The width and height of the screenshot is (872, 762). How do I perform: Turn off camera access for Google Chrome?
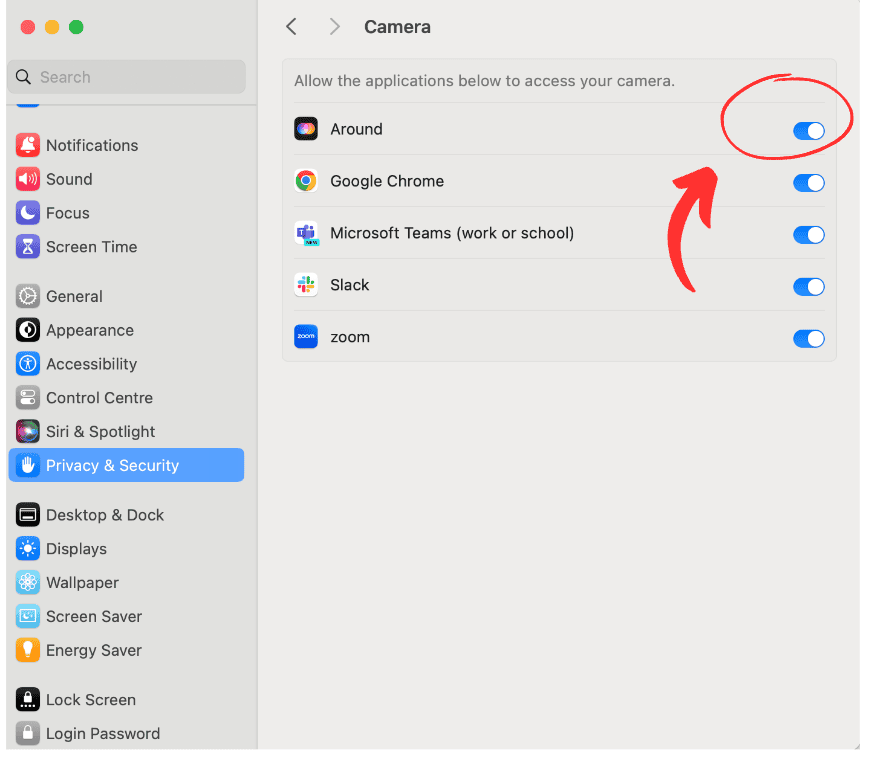(808, 182)
